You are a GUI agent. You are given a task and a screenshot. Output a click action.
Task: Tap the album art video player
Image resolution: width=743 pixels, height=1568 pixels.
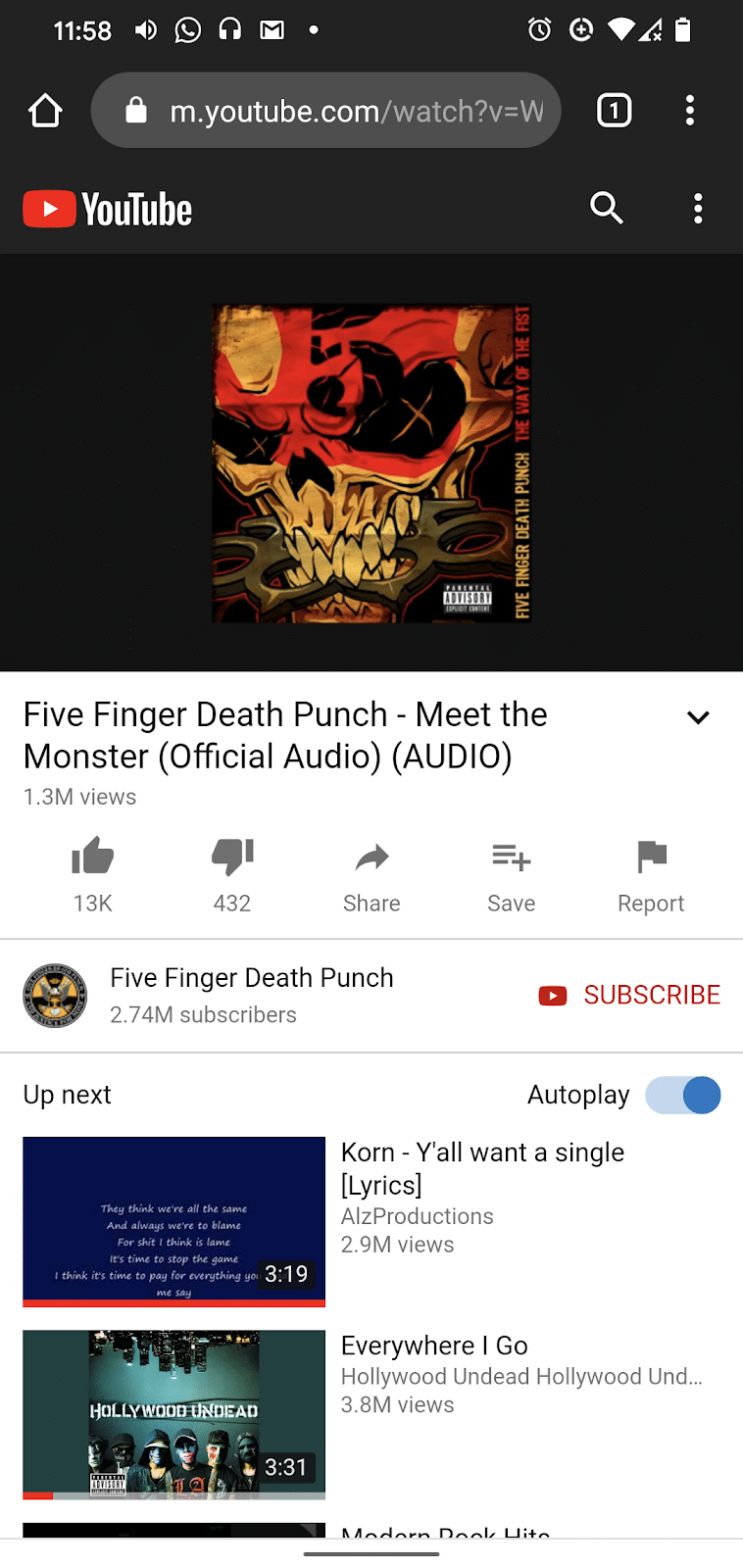[371, 463]
